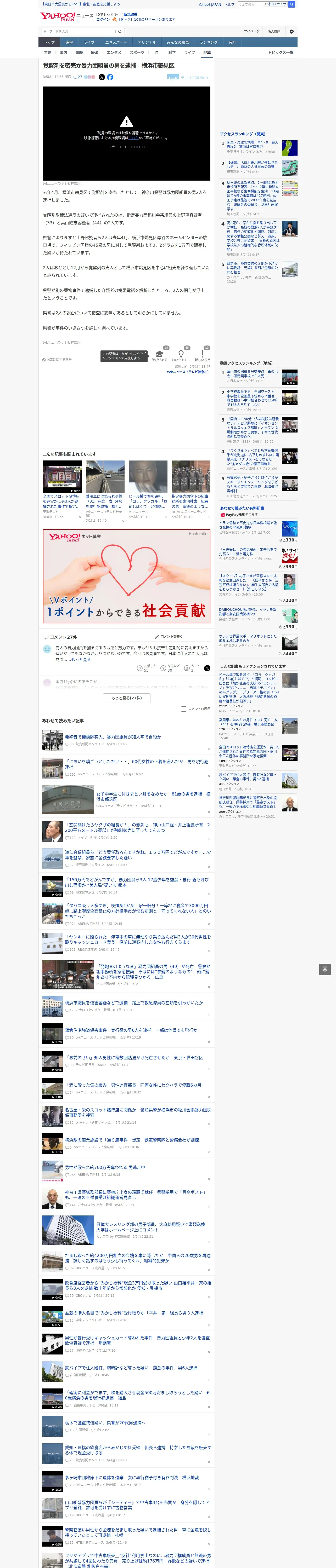Image resolution: width=336 pixels, height=1568 pixels.
Task: Click the ログイン link
Action: (103, 20)
